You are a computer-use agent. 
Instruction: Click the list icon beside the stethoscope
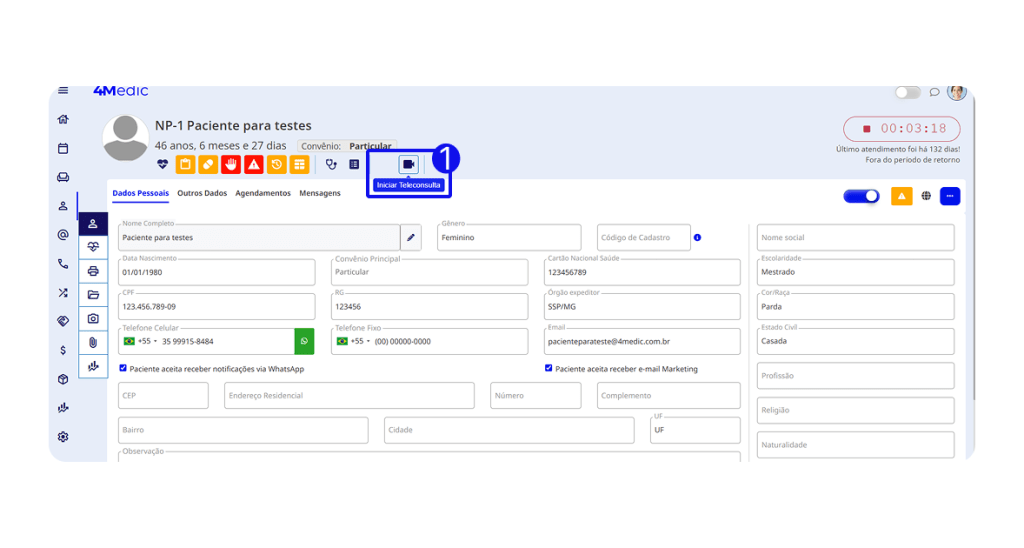click(x=354, y=165)
